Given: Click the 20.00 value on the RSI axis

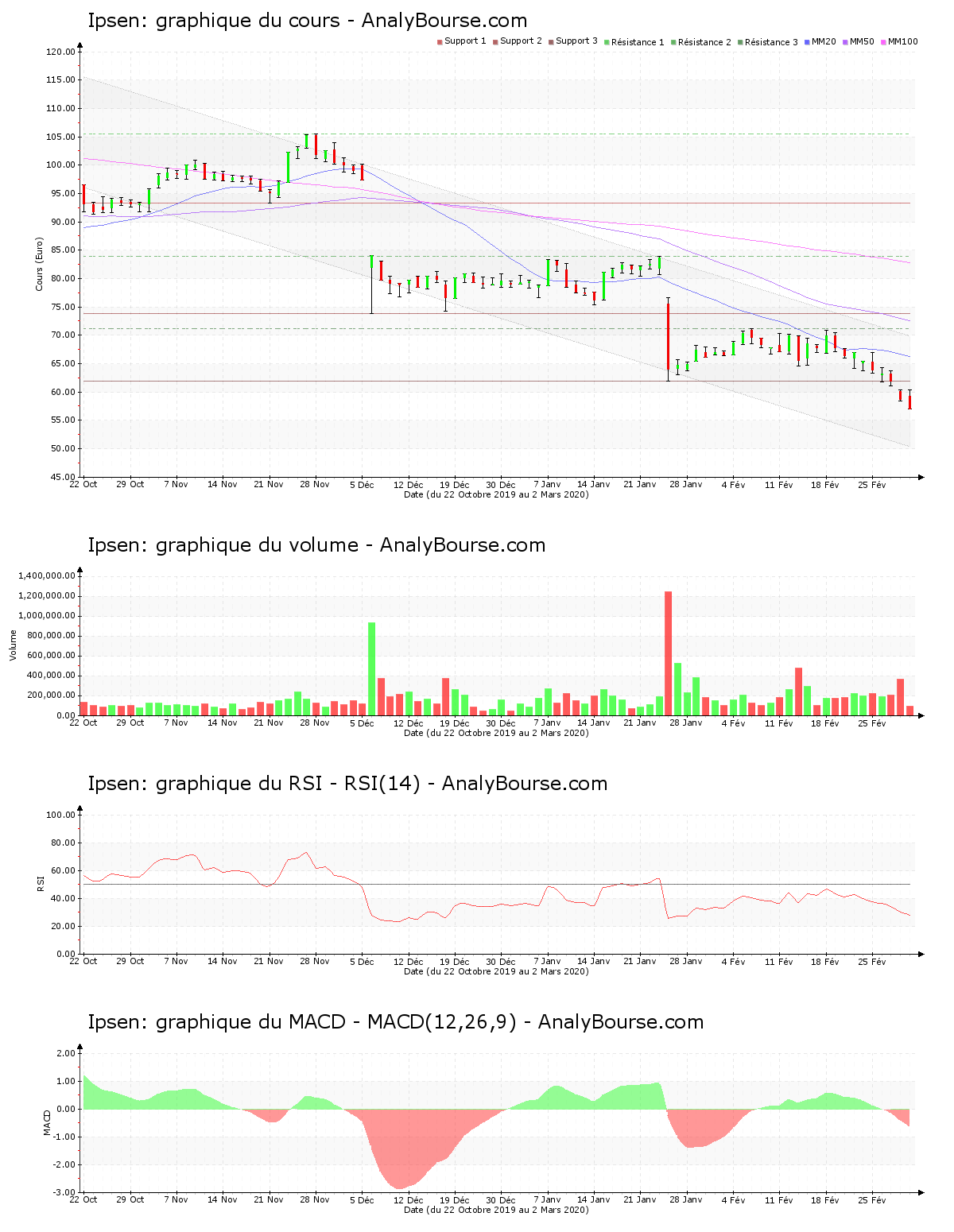Looking at the screenshot, I should click(x=61, y=926).
